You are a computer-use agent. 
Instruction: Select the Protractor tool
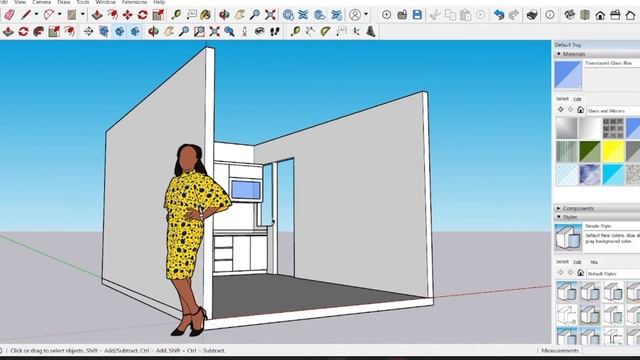coord(325,31)
